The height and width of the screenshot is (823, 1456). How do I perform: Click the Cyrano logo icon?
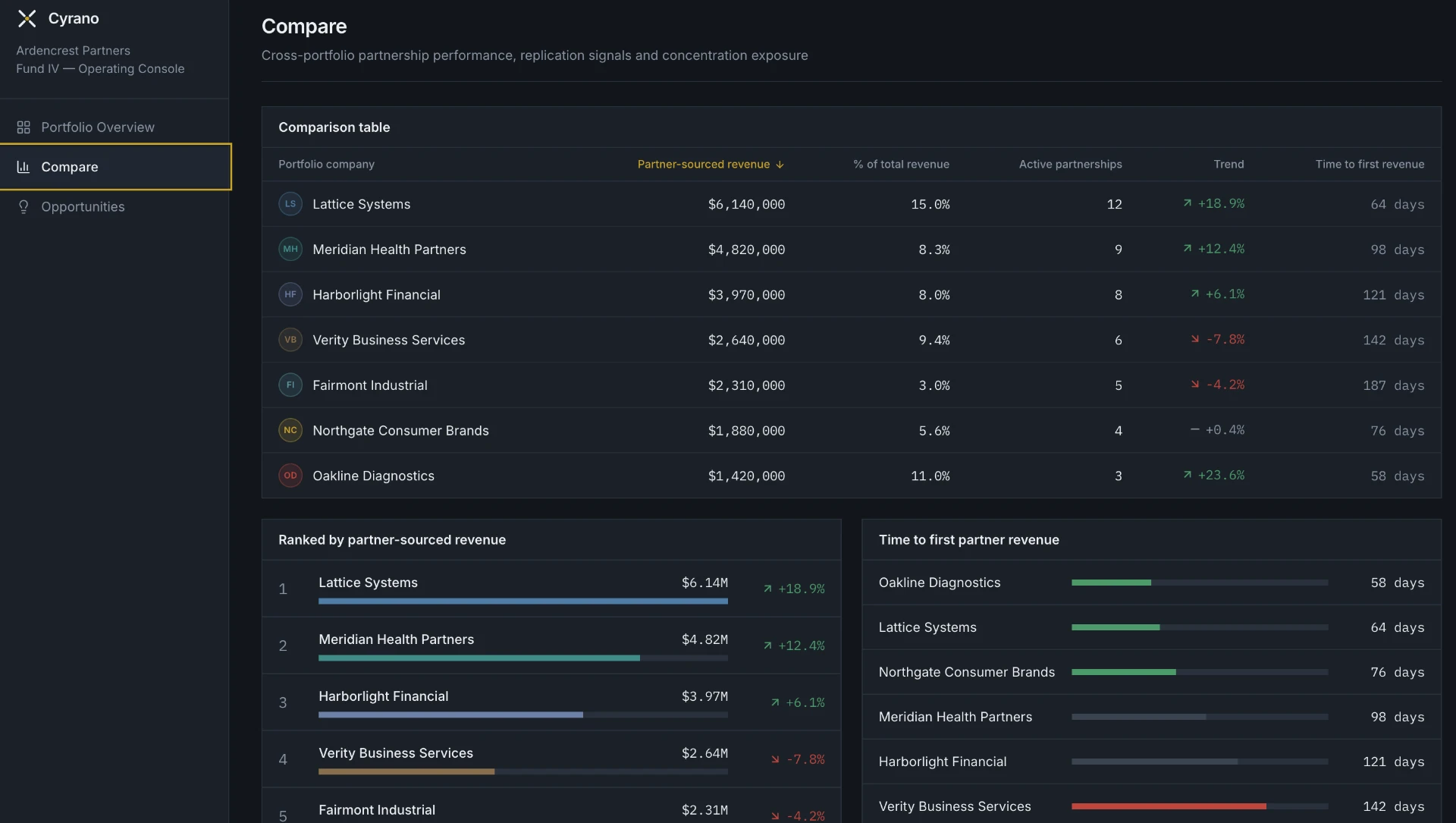click(x=27, y=19)
